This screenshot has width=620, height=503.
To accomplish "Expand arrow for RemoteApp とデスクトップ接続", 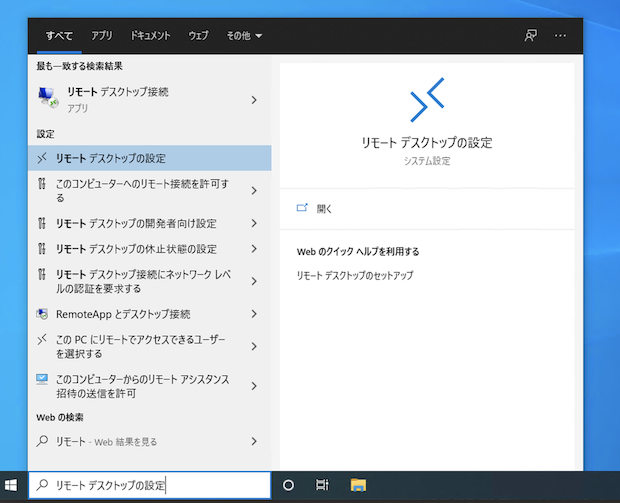I will coord(254,314).
